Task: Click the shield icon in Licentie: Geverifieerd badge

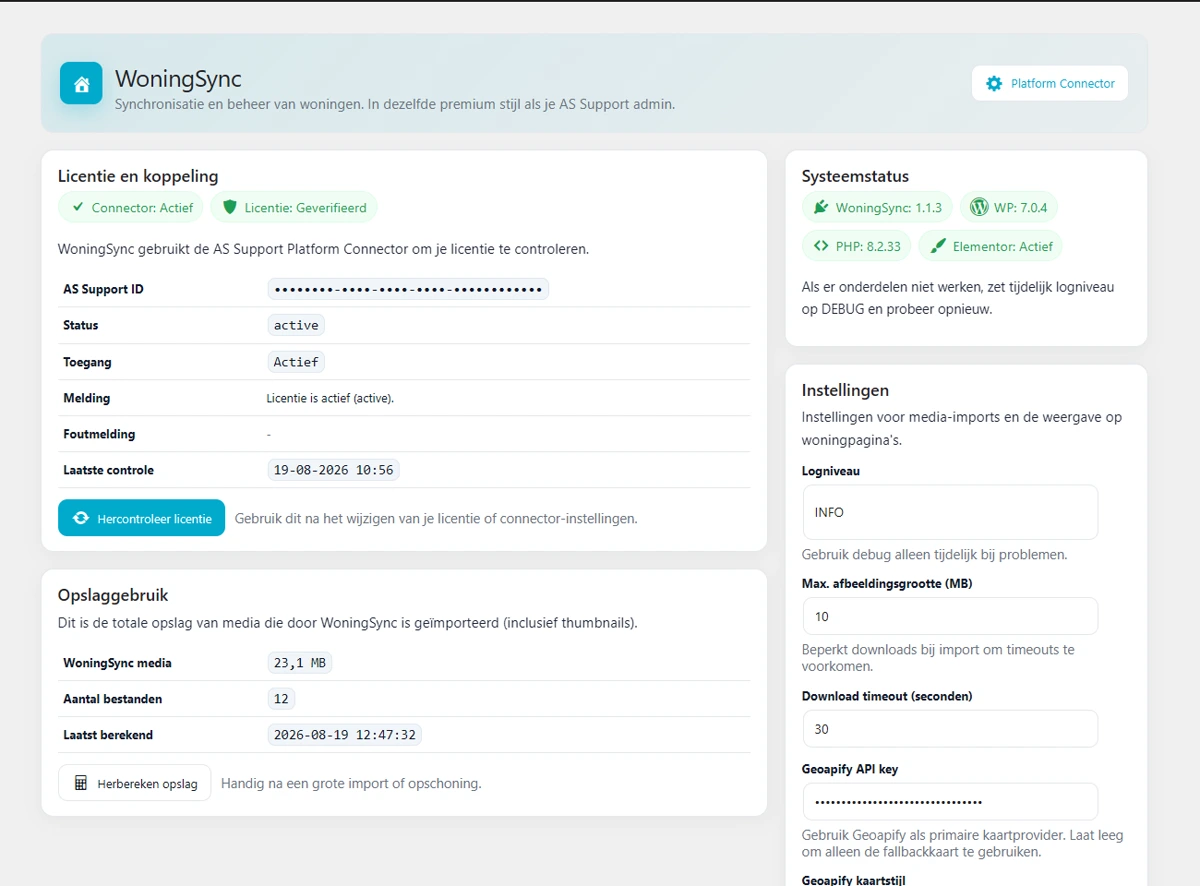Action: click(230, 208)
